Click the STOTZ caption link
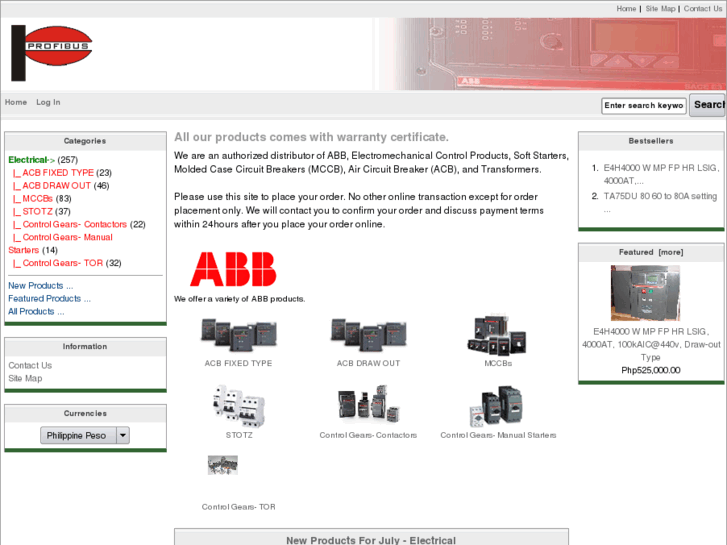 click(x=239, y=435)
